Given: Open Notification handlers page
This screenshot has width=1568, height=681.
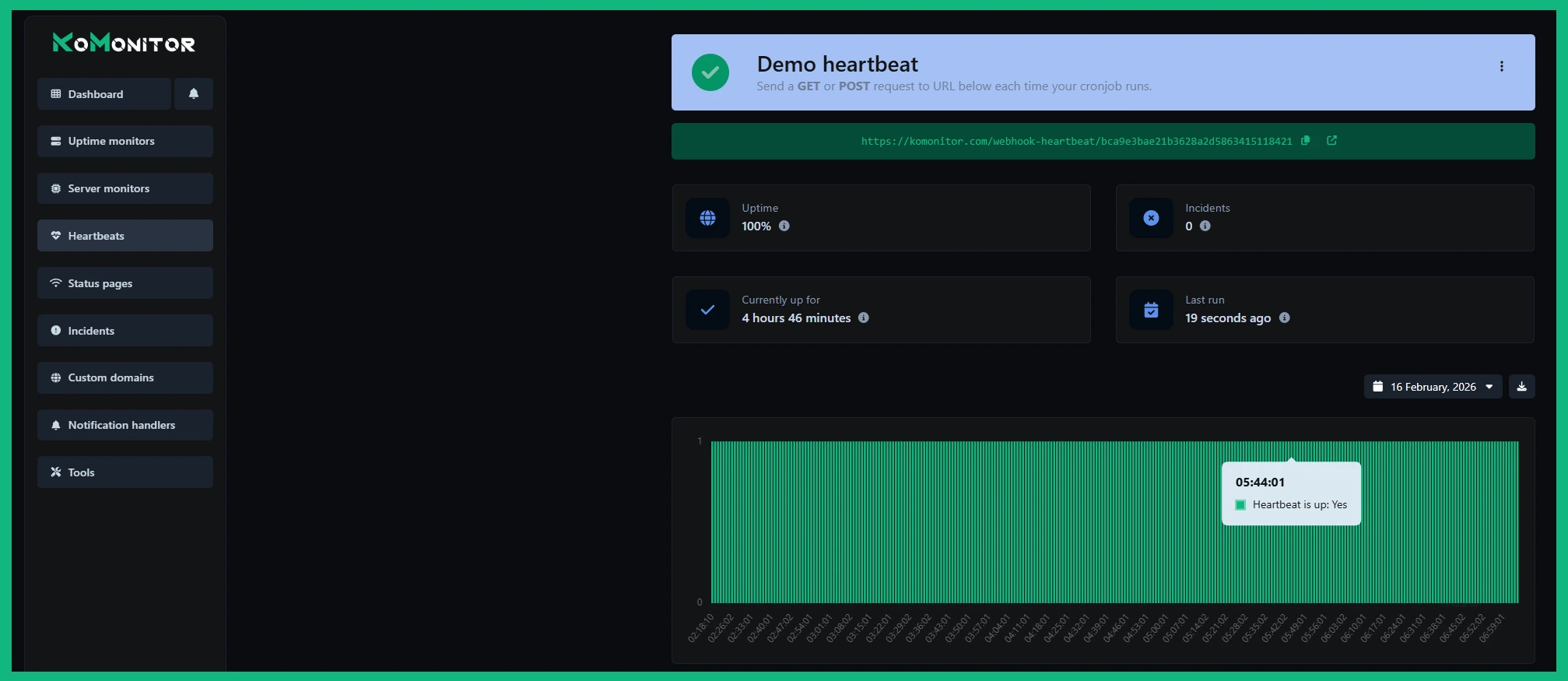Looking at the screenshot, I should [125, 425].
